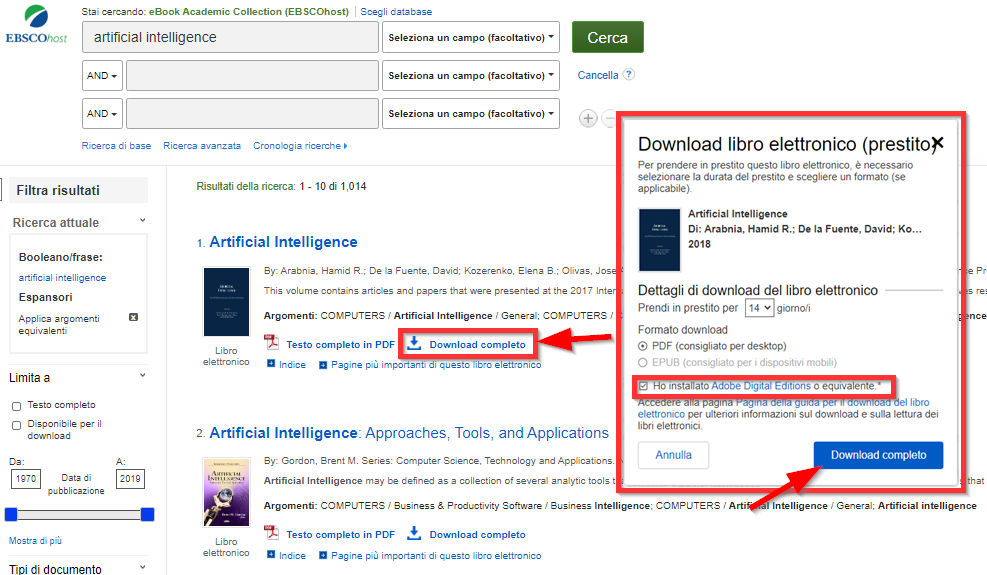The image size is (987, 575).
Task: Click download icon for second result
Action: point(414,534)
